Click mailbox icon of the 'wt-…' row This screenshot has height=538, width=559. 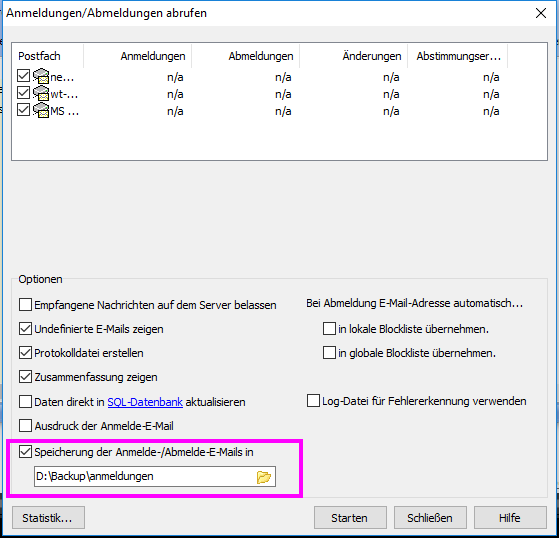tap(41, 93)
